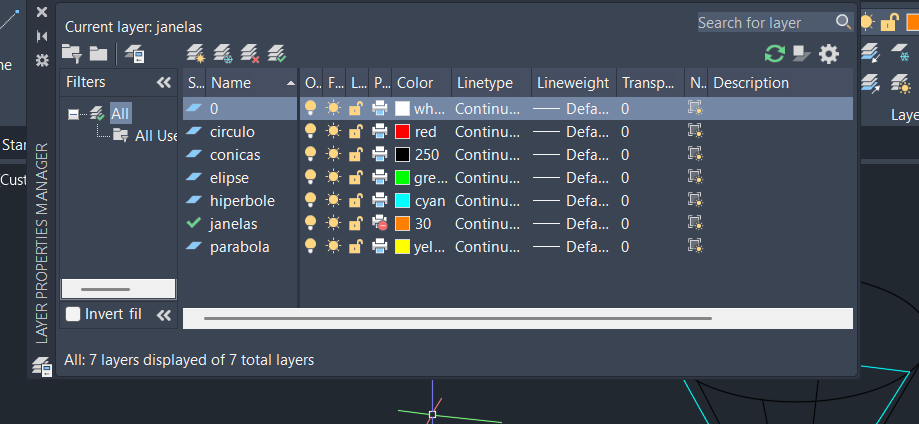919x424 pixels.
Task: Click new viewport freeze icon for parabola
Action: tap(695, 246)
